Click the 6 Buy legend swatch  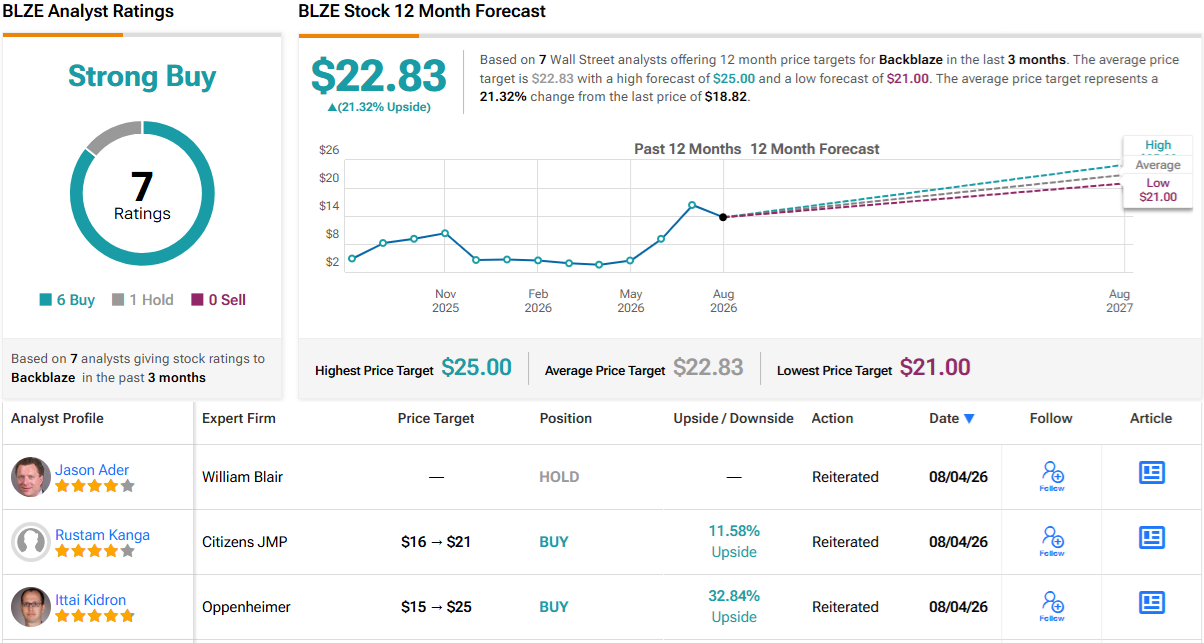[x=45, y=300]
